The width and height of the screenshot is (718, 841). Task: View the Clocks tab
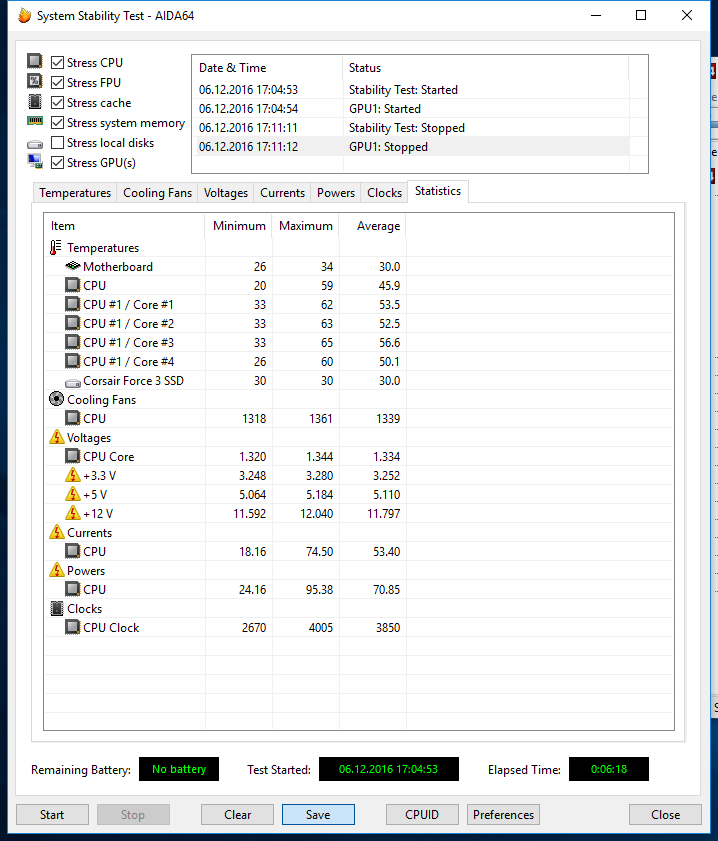[384, 193]
